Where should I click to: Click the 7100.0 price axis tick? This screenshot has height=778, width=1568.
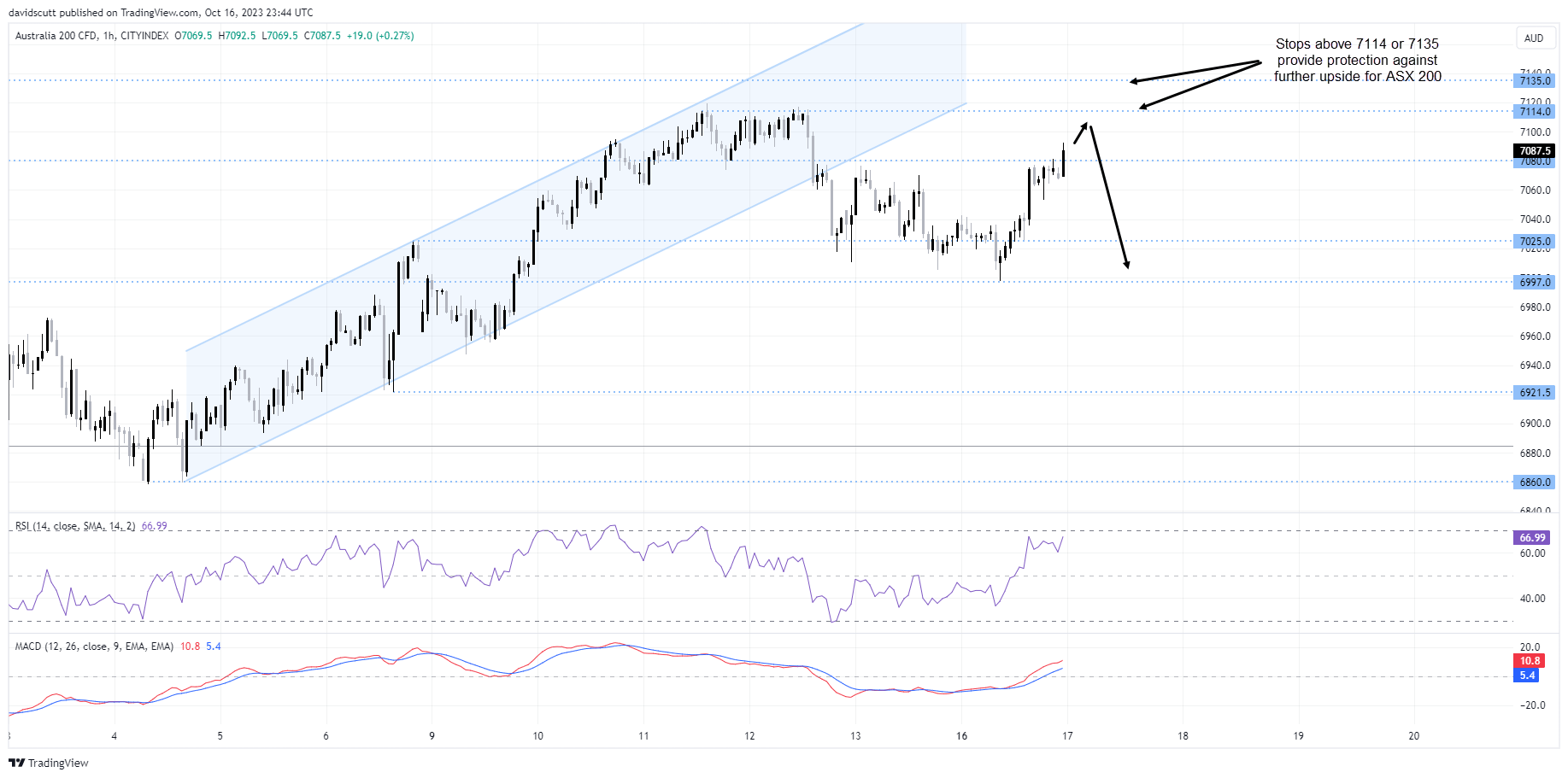pyautogui.click(x=1535, y=132)
